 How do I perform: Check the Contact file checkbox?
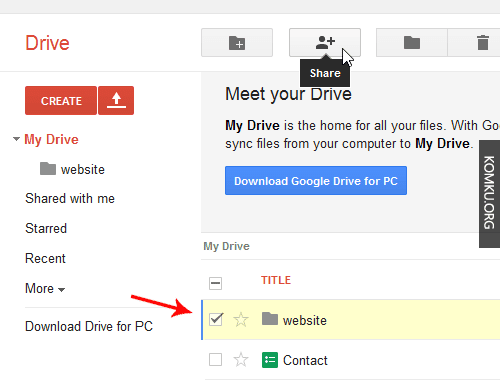tap(215, 360)
